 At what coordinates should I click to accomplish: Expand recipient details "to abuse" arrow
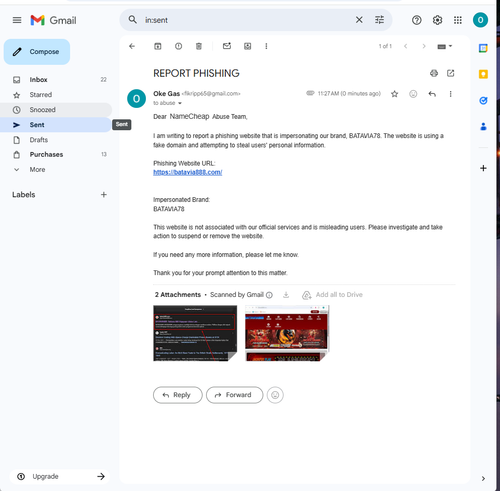point(180,103)
